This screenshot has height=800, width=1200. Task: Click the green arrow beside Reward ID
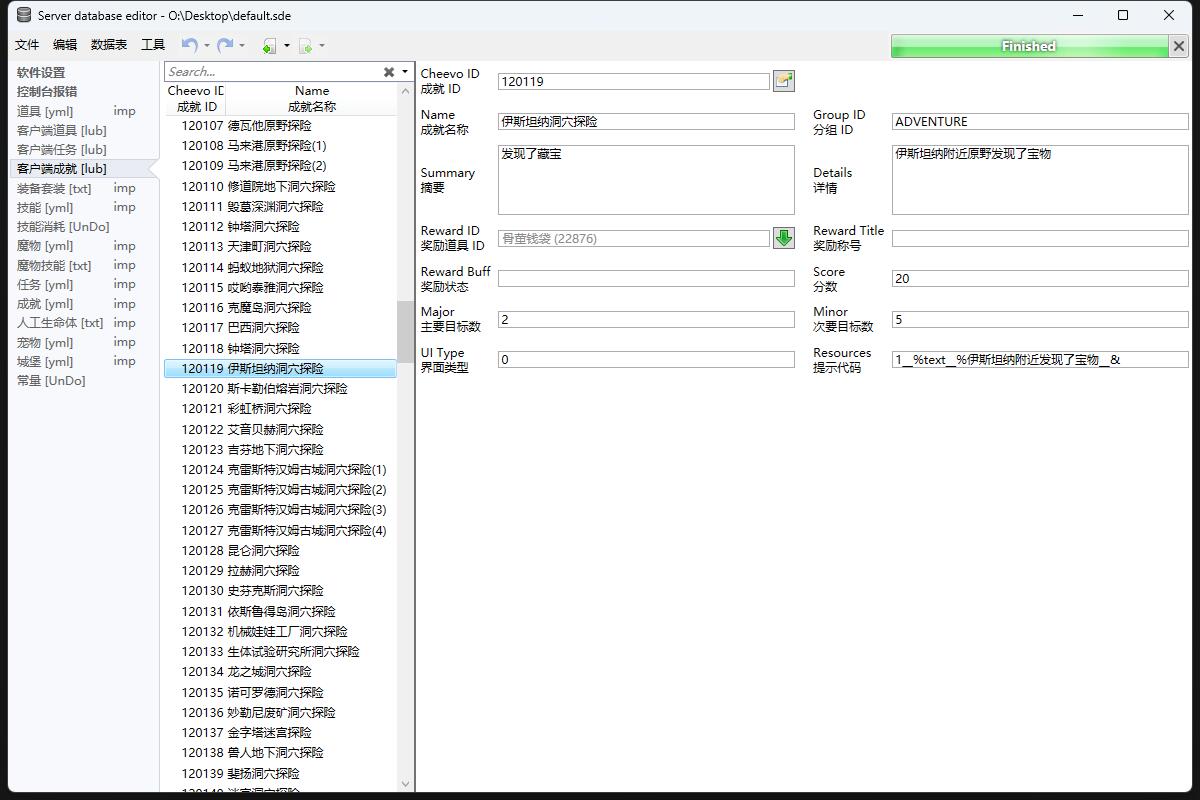(x=783, y=238)
